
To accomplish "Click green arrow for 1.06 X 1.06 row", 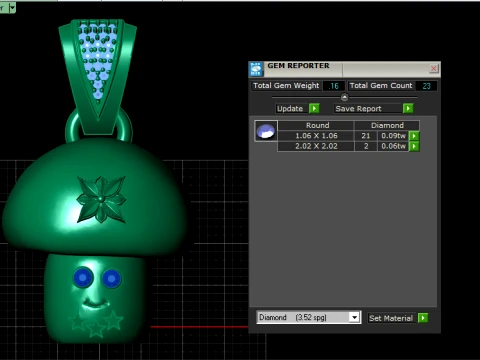I will click(x=414, y=136).
